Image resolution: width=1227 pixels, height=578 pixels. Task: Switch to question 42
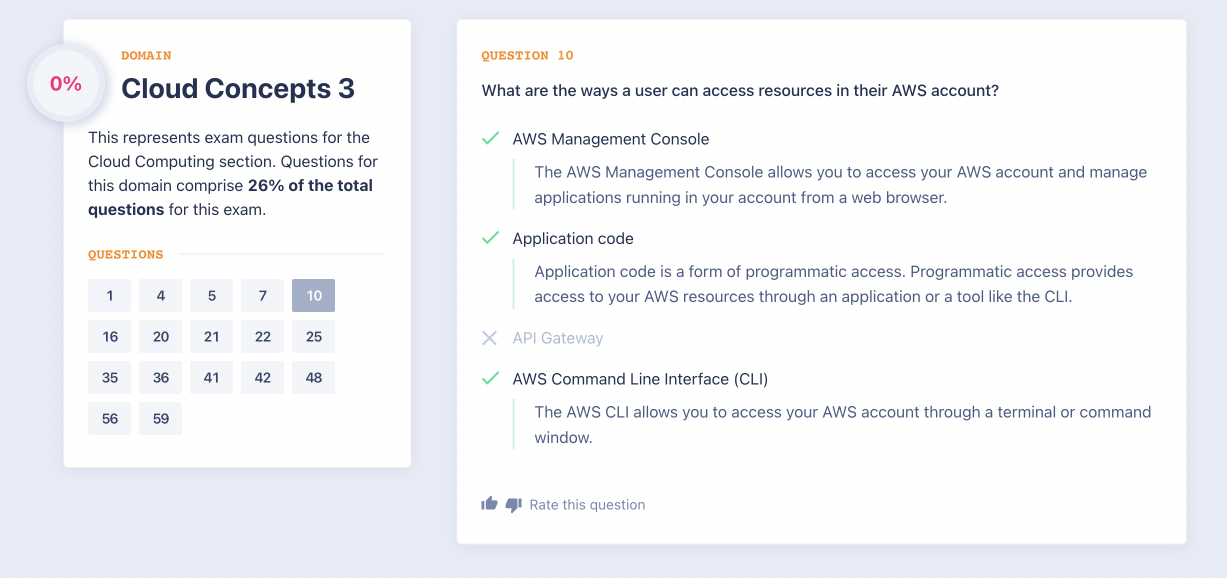coord(262,377)
